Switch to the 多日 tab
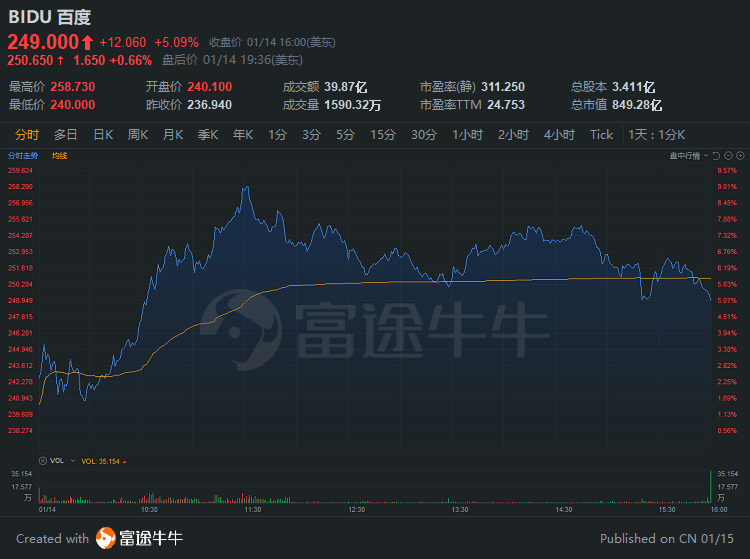 (x=66, y=135)
